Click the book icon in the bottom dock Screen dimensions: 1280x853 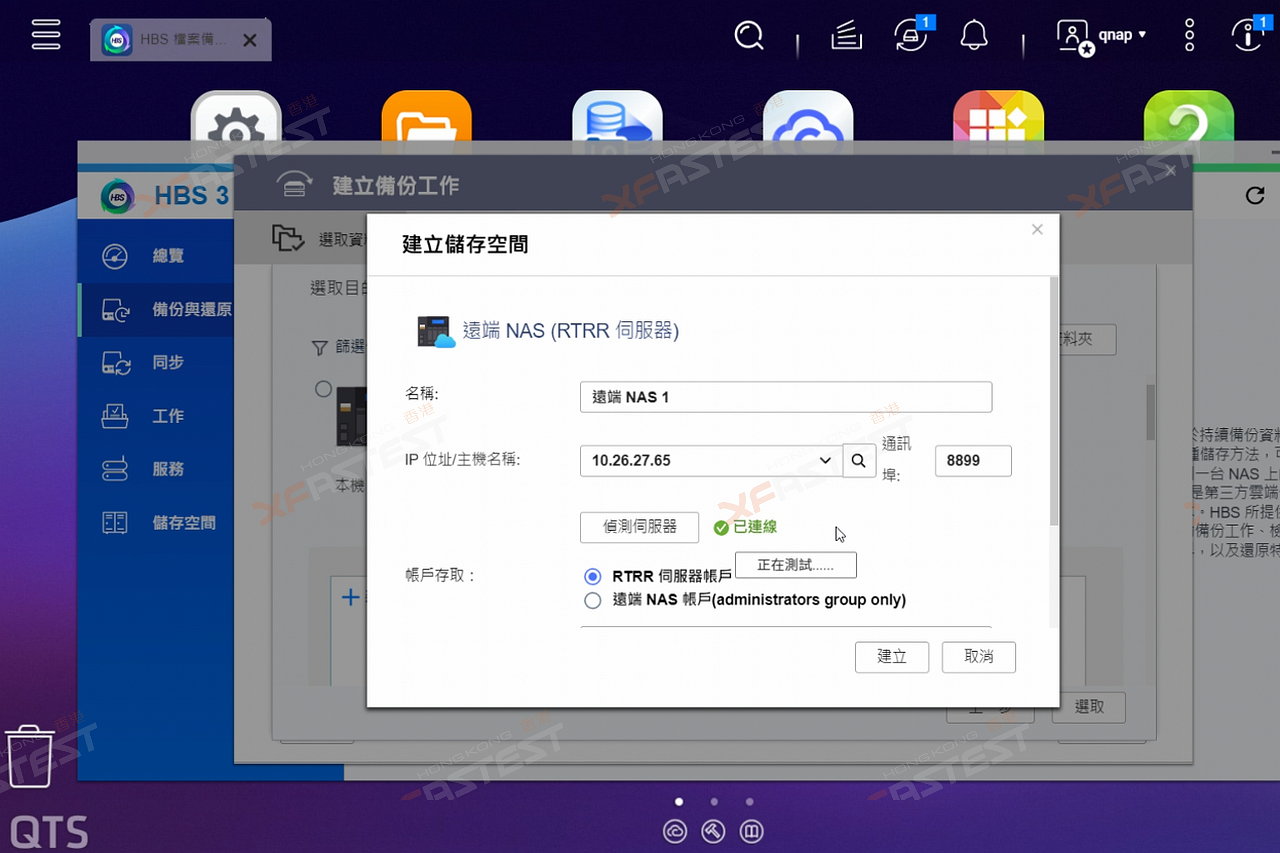point(751,831)
